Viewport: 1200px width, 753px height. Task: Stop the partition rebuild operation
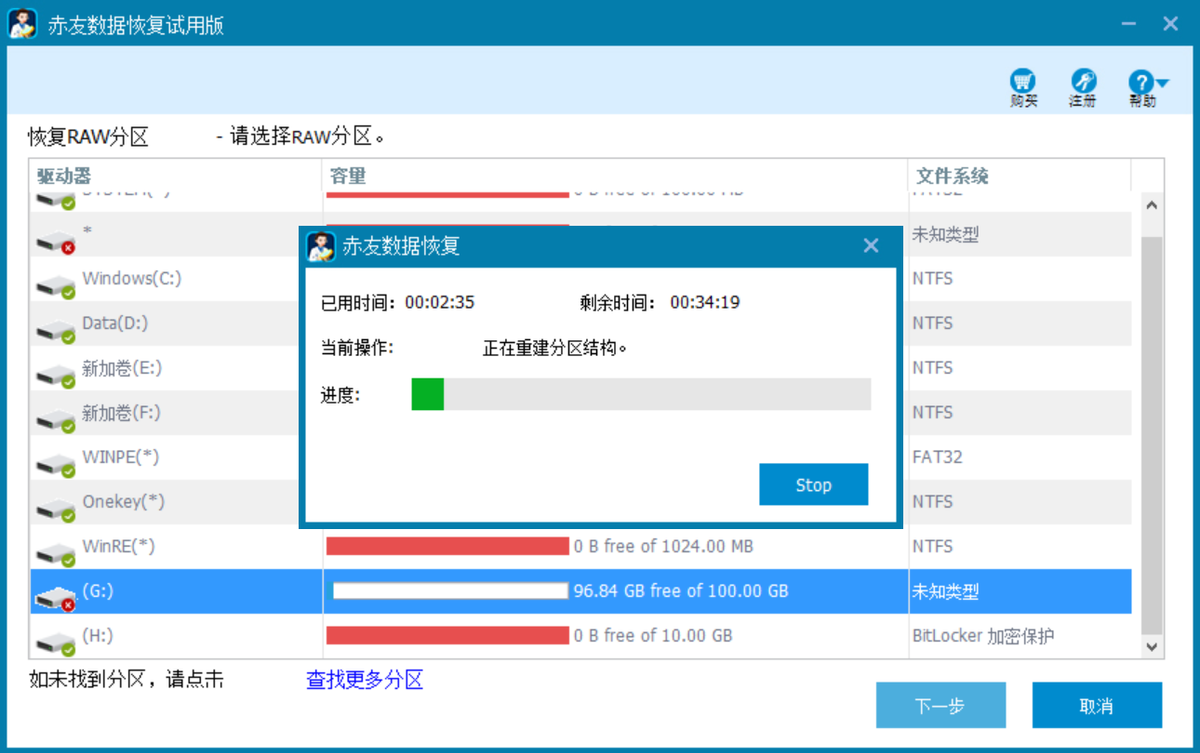(x=813, y=485)
